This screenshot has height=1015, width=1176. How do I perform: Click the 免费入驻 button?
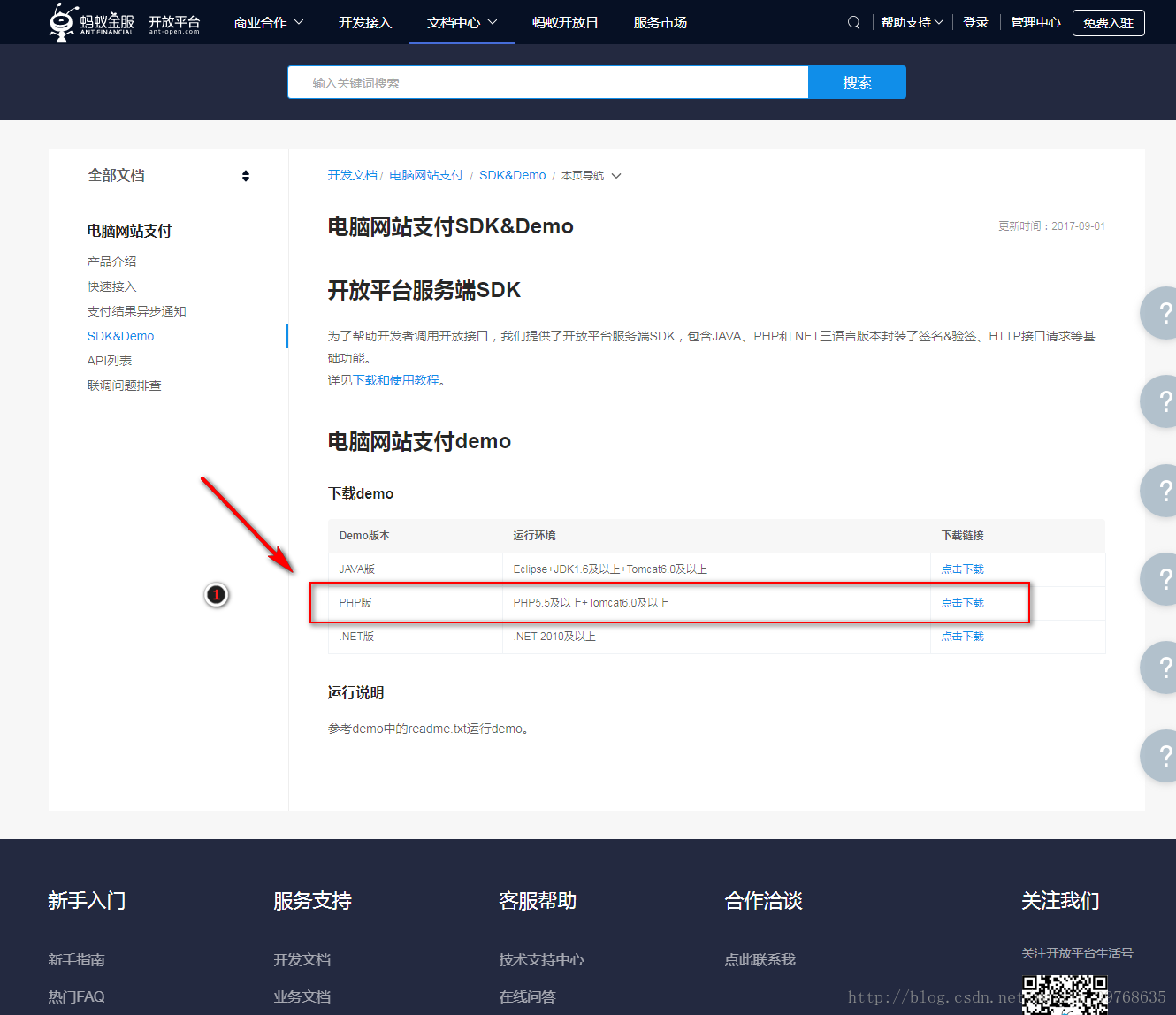click(x=1109, y=23)
